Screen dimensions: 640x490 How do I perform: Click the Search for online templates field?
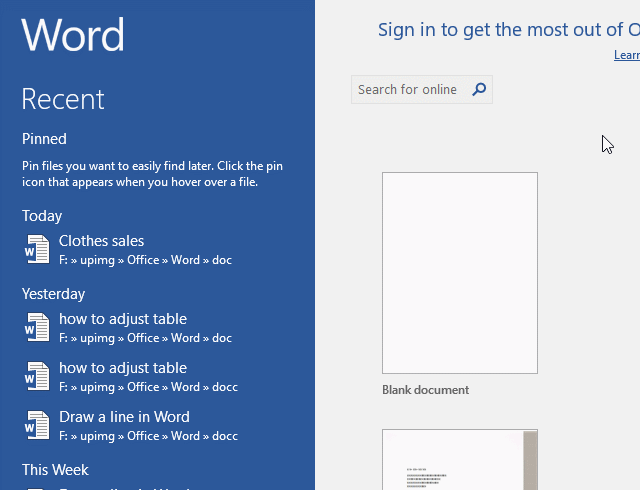(422, 89)
